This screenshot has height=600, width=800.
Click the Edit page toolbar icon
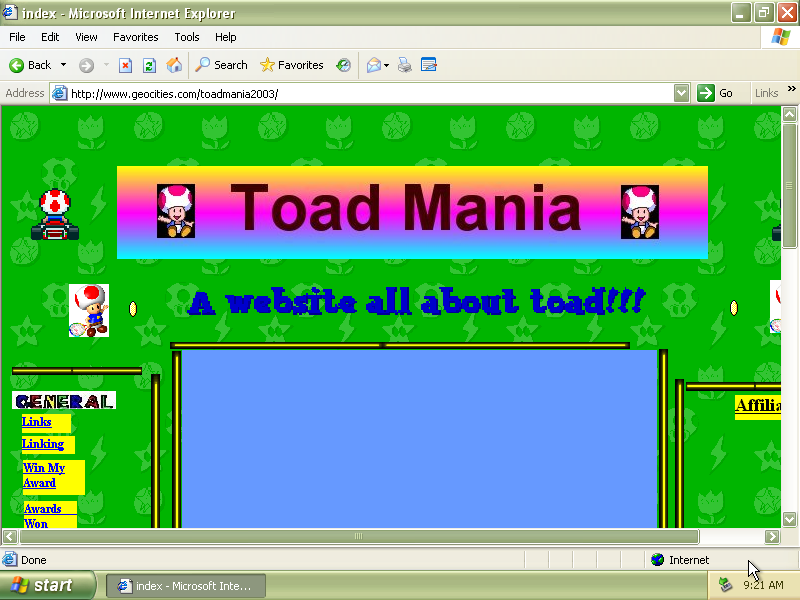(429, 65)
